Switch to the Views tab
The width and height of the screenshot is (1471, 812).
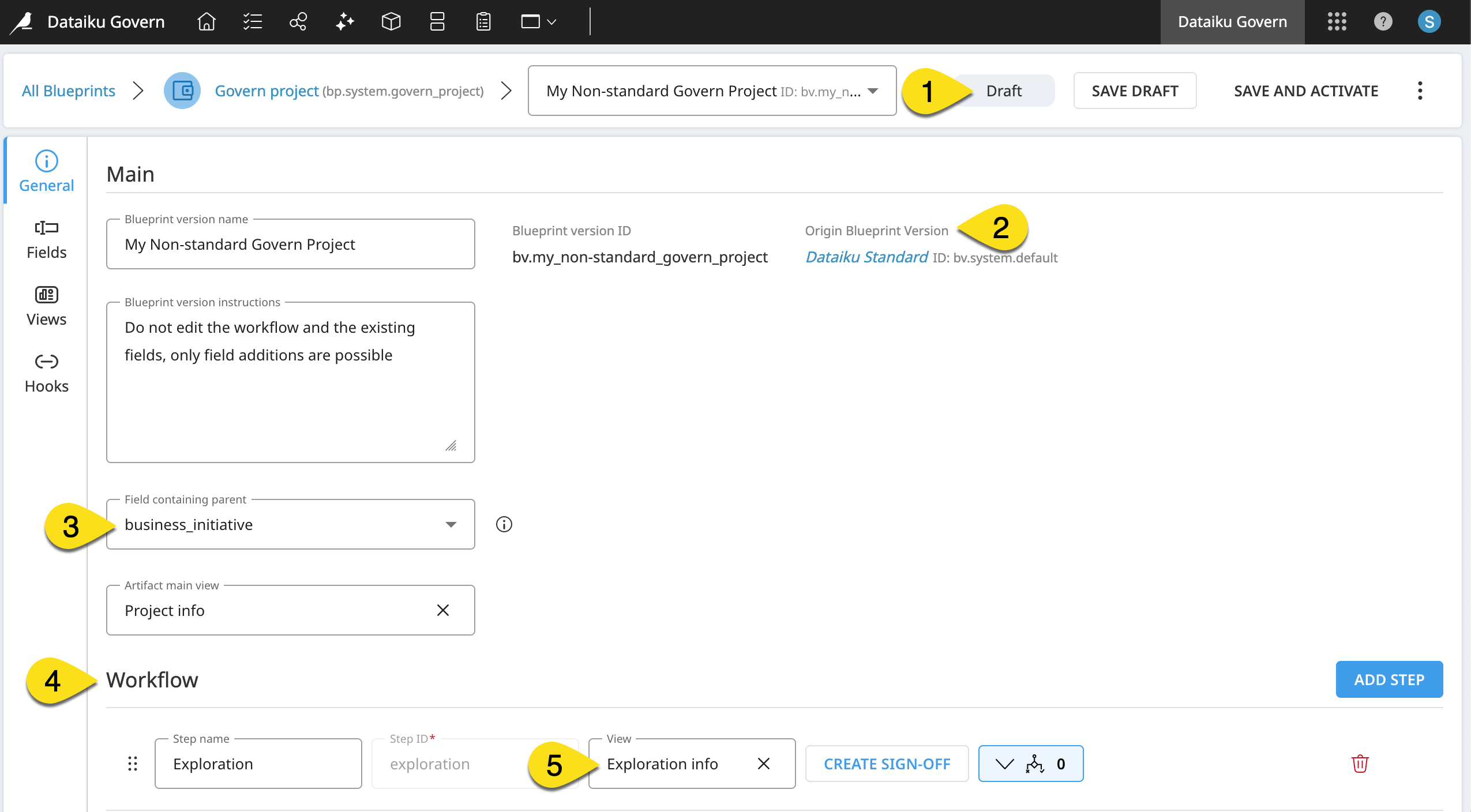point(47,306)
